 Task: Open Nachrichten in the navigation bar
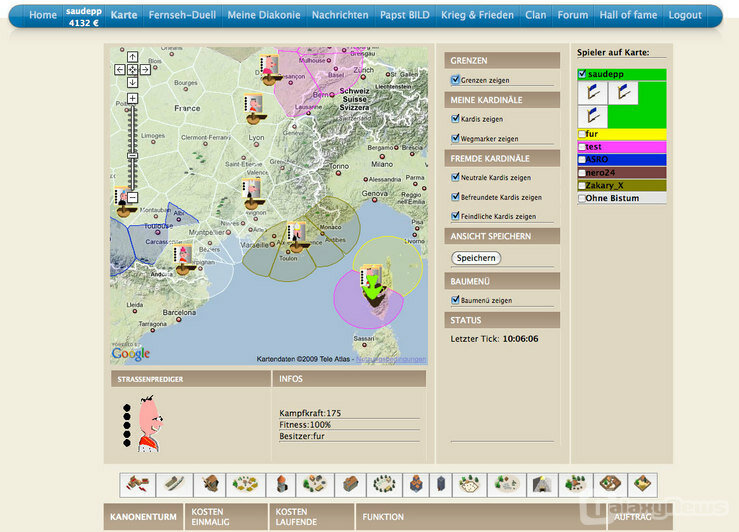tap(340, 15)
